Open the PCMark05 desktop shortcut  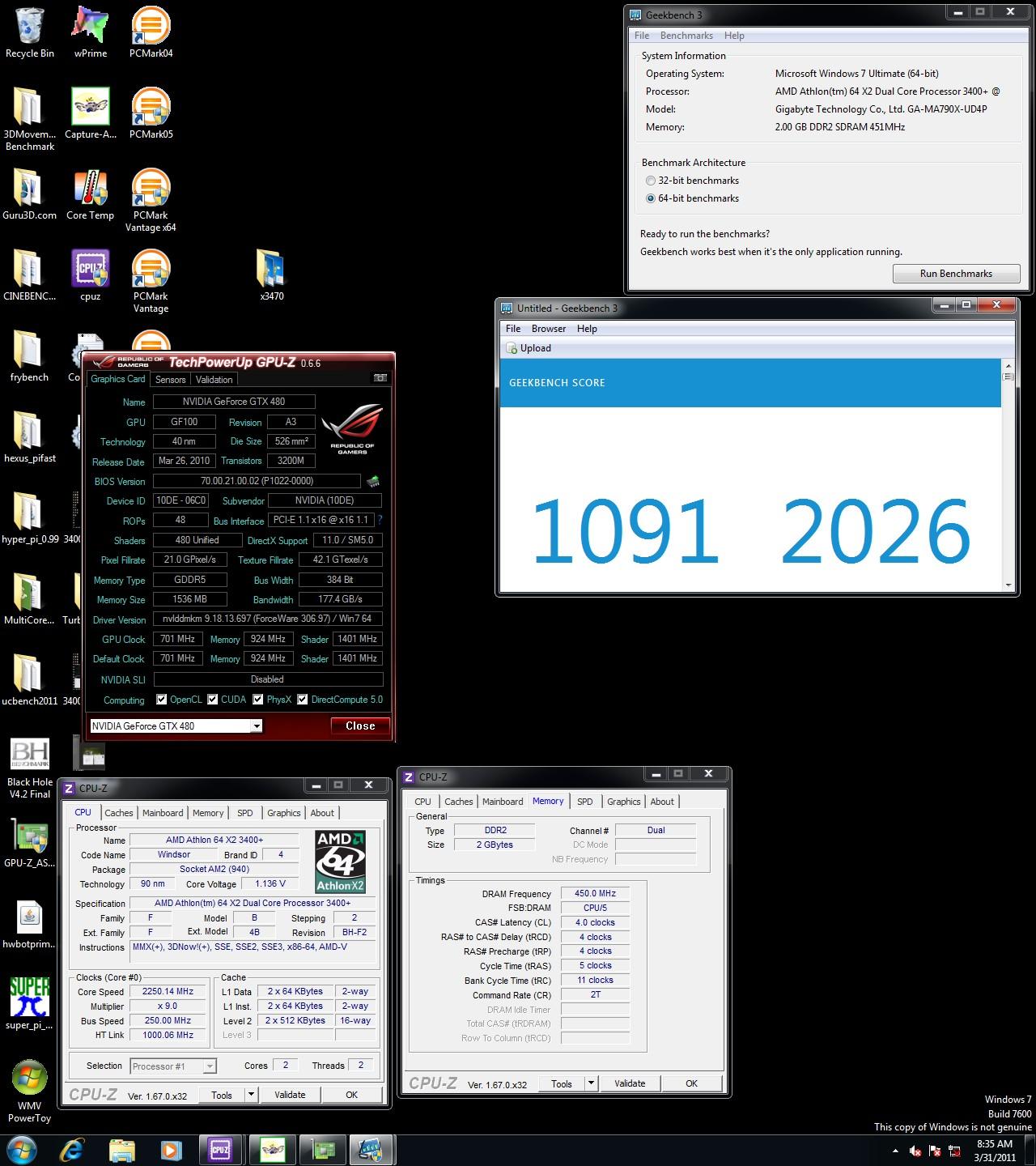(x=151, y=113)
